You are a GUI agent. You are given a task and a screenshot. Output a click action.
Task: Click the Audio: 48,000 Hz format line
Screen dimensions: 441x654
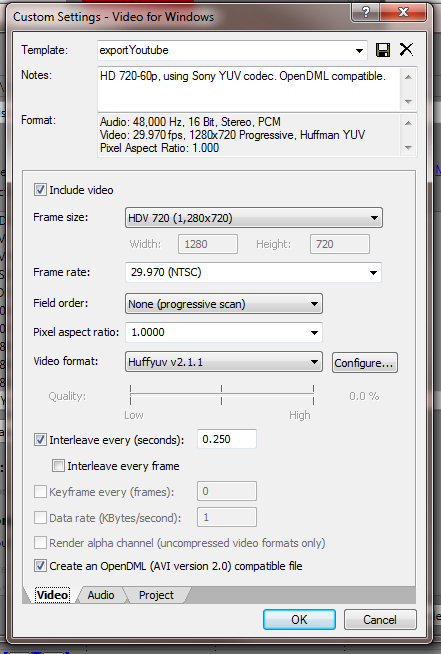click(190, 122)
